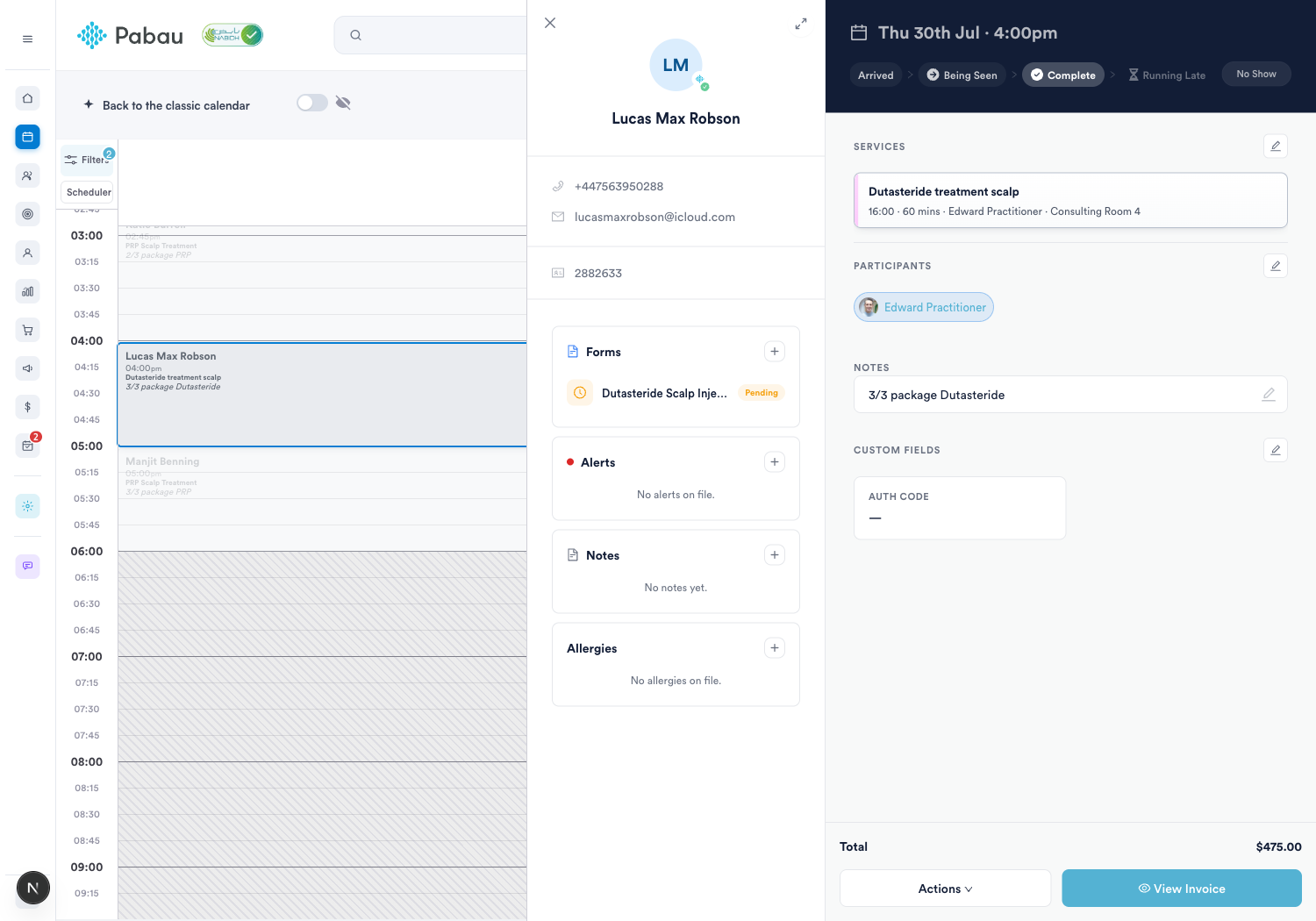
Task: Toggle the hidden-eye privacy icon
Action: tap(343, 103)
